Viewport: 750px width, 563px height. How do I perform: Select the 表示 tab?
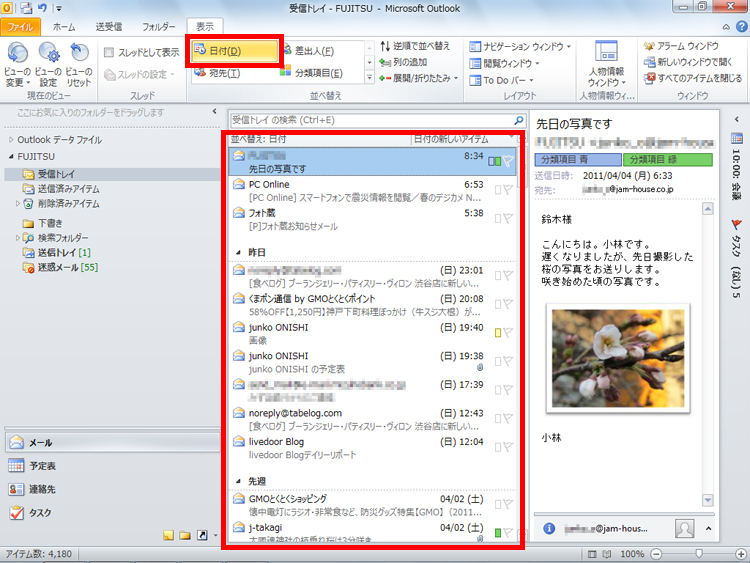click(205, 27)
